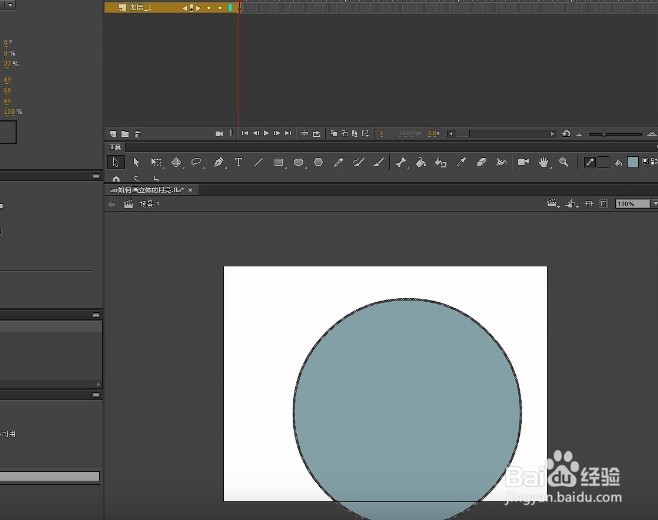Step forward one frame
Screen dimensions: 658x520
[277, 133]
